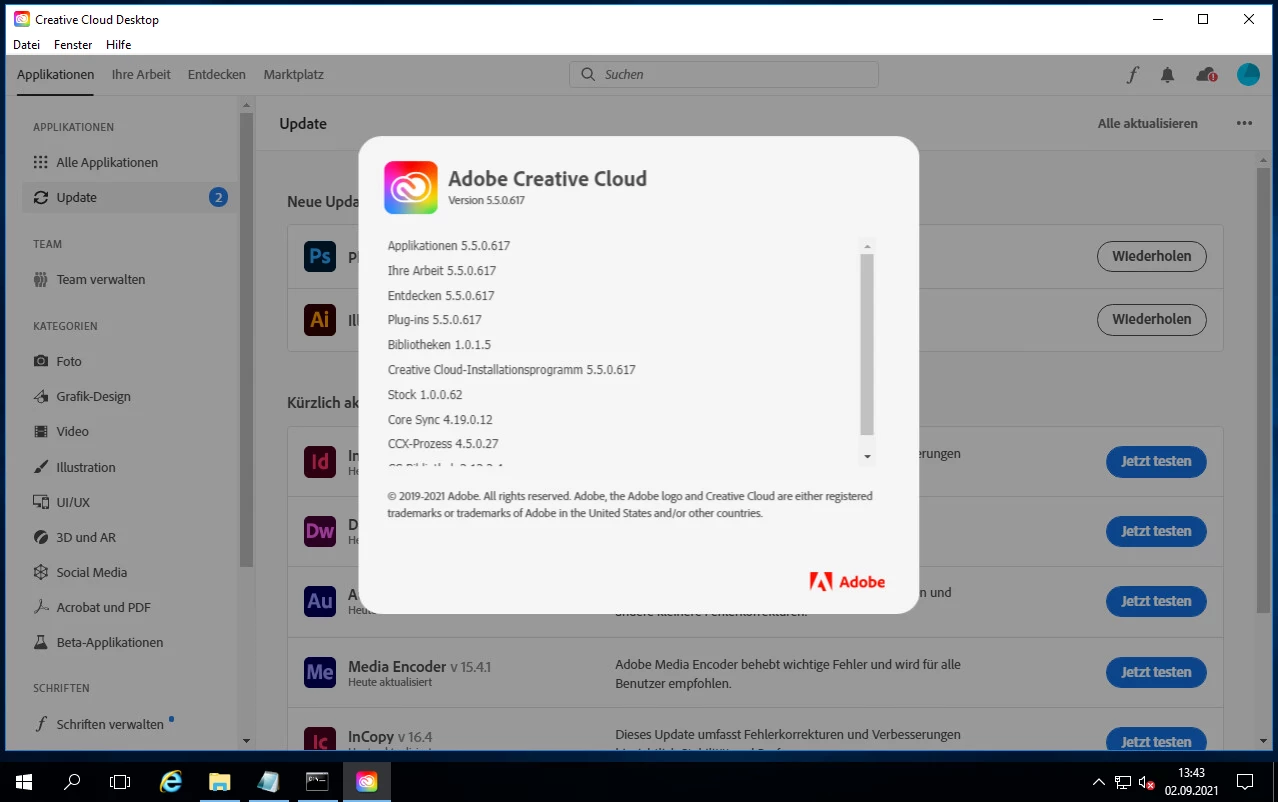Image resolution: width=1278 pixels, height=802 pixels.
Task: Click Wiederholen for Photoshop
Action: tap(1152, 256)
